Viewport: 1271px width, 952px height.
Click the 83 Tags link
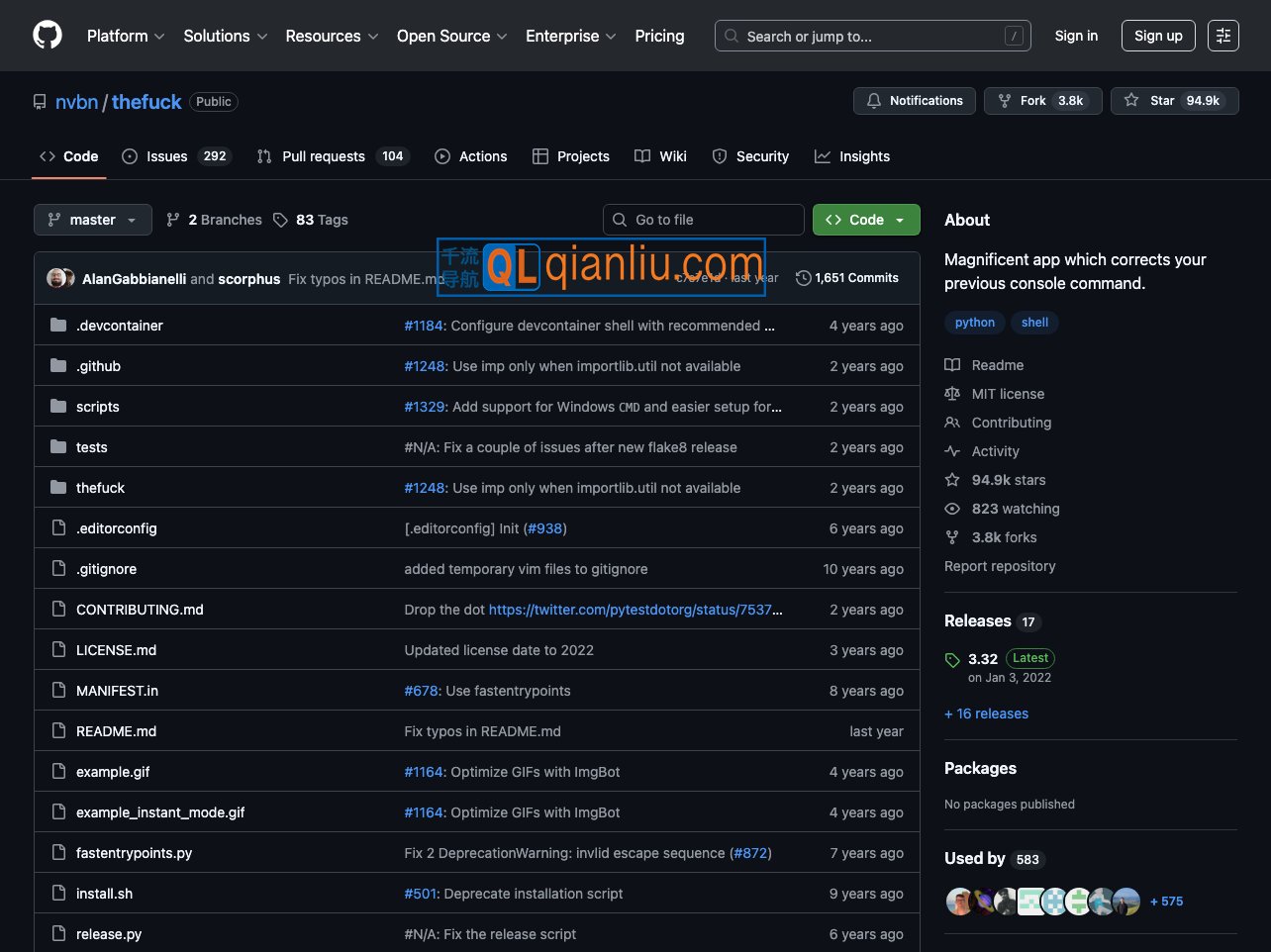click(x=311, y=220)
